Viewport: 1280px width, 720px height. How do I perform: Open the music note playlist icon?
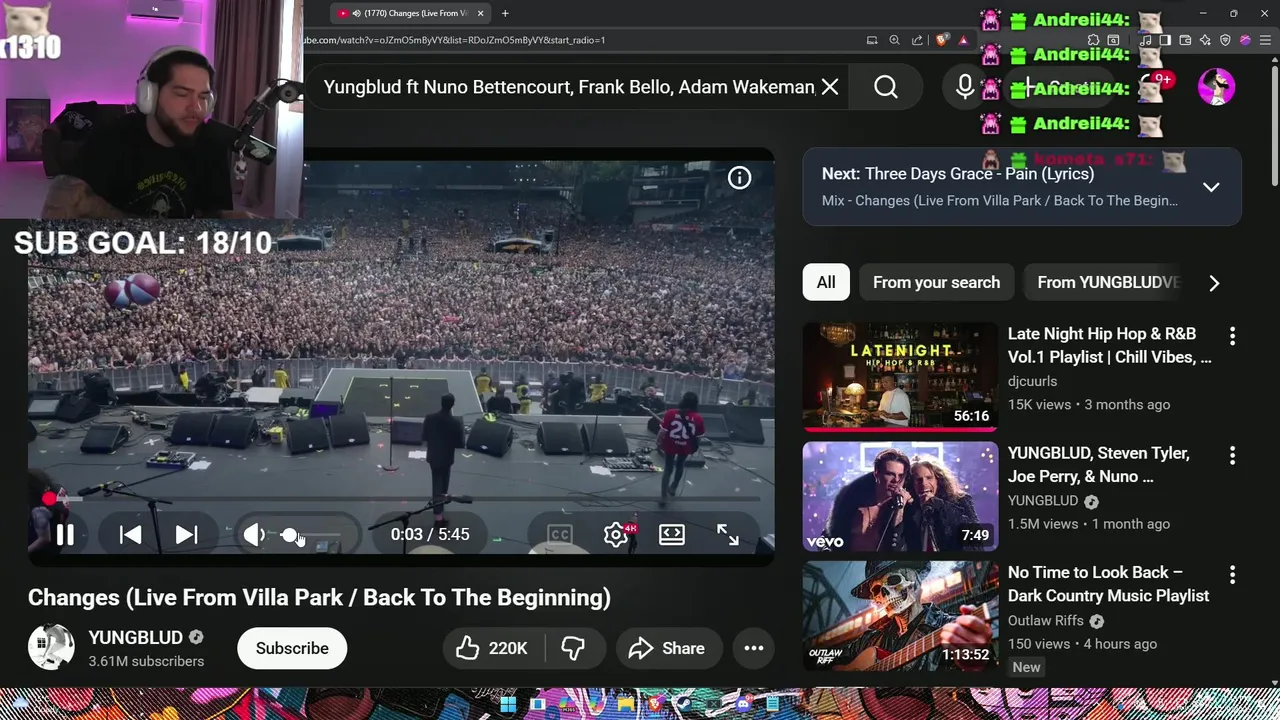pyautogui.click(x=1147, y=40)
